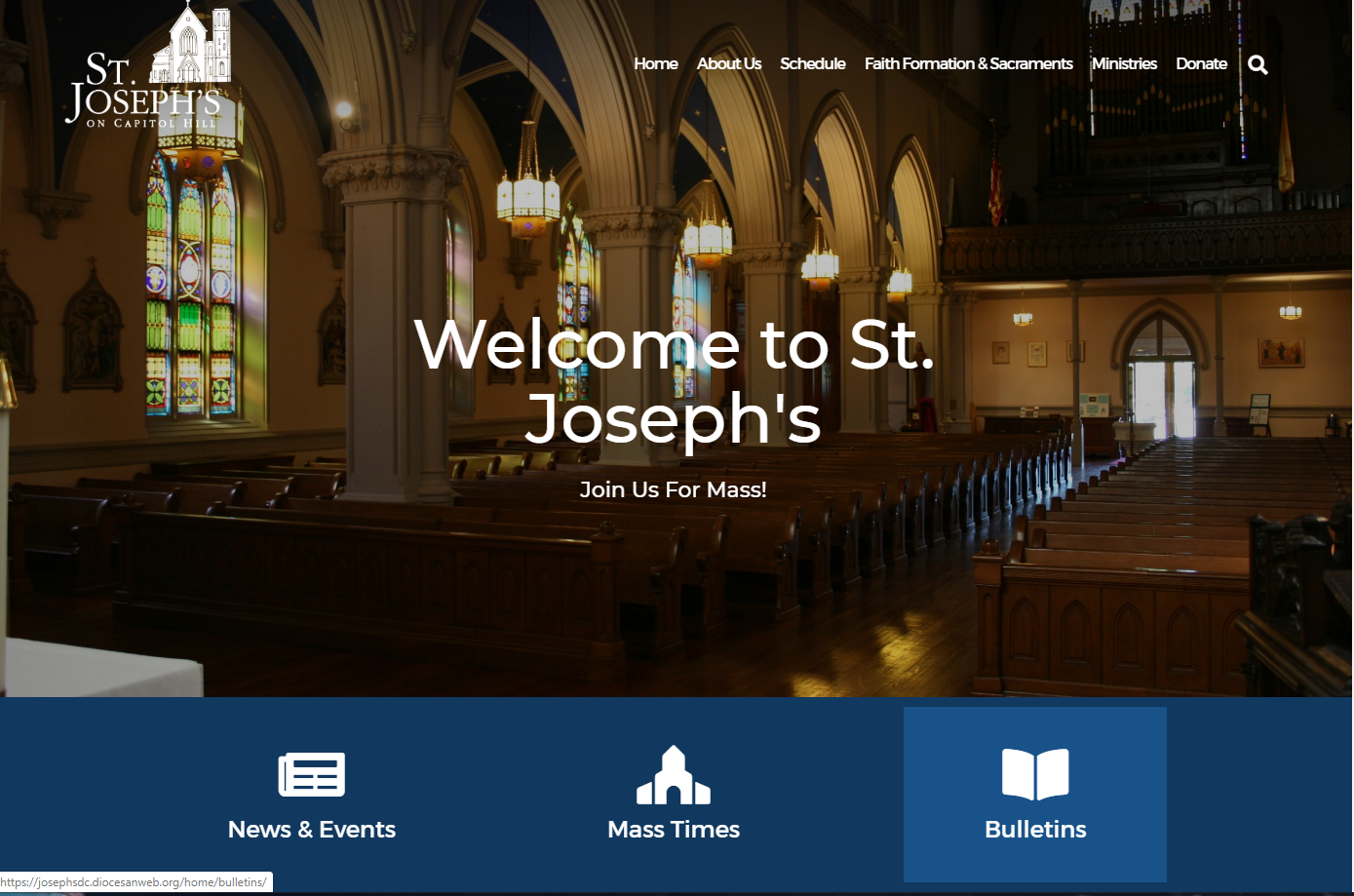Screen dimensions: 1354x896
Task: Expand Faith Formation & Sacraments menu
Action: pyautogui.click(x=968, y=63)
